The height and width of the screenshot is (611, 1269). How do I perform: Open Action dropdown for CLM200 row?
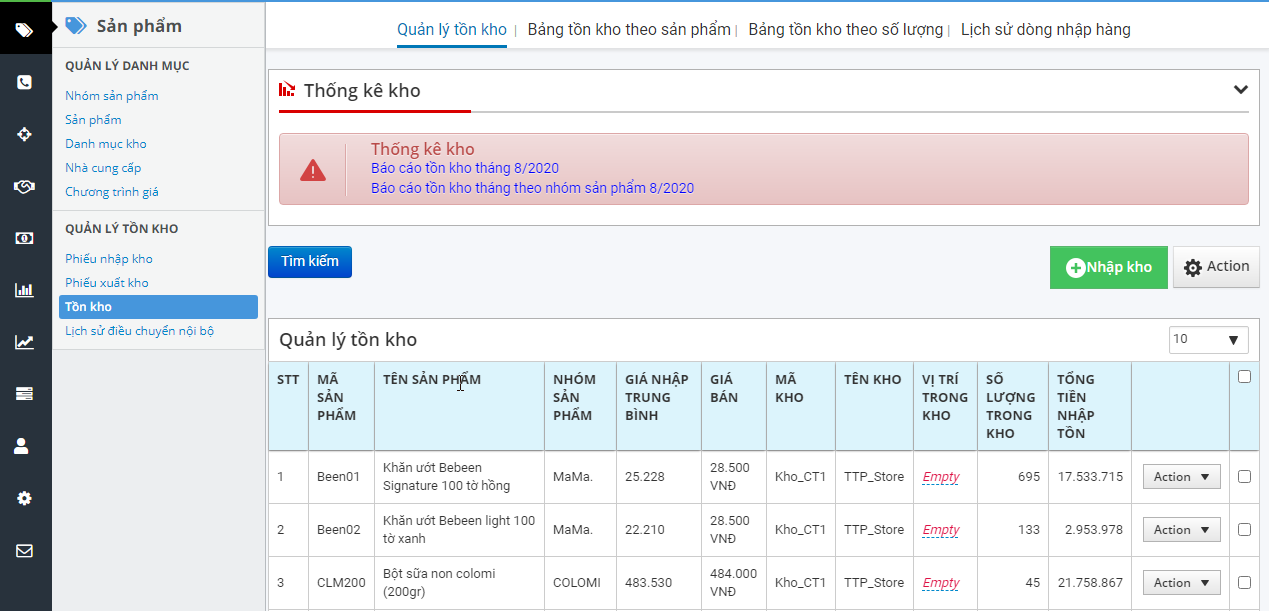(x=1181, y=583)
